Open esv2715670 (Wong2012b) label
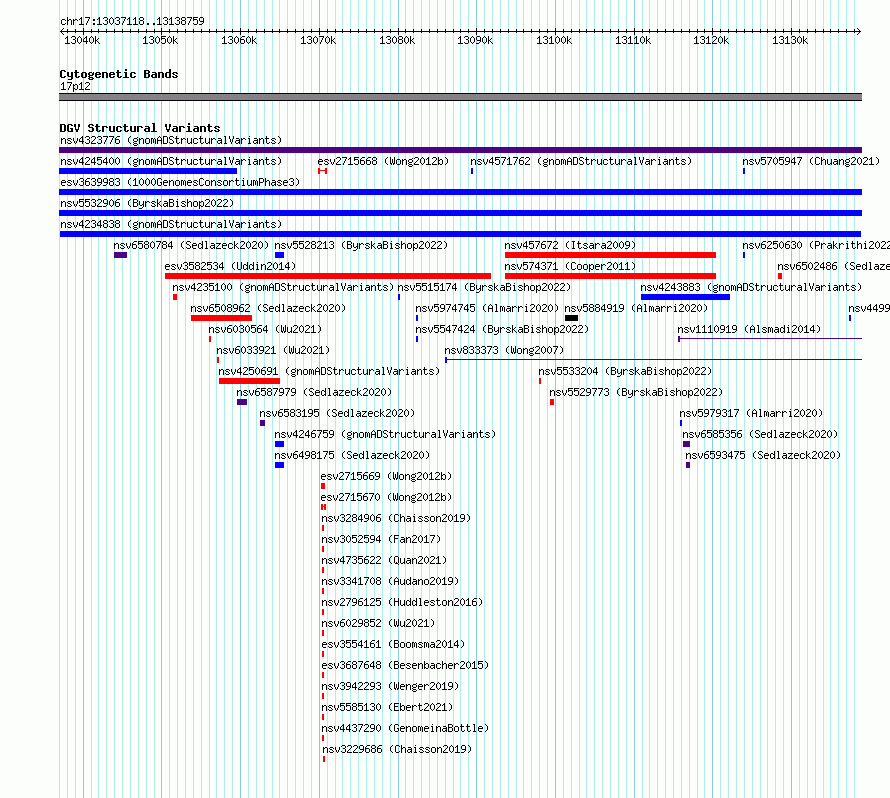 (x=386, y=497)
